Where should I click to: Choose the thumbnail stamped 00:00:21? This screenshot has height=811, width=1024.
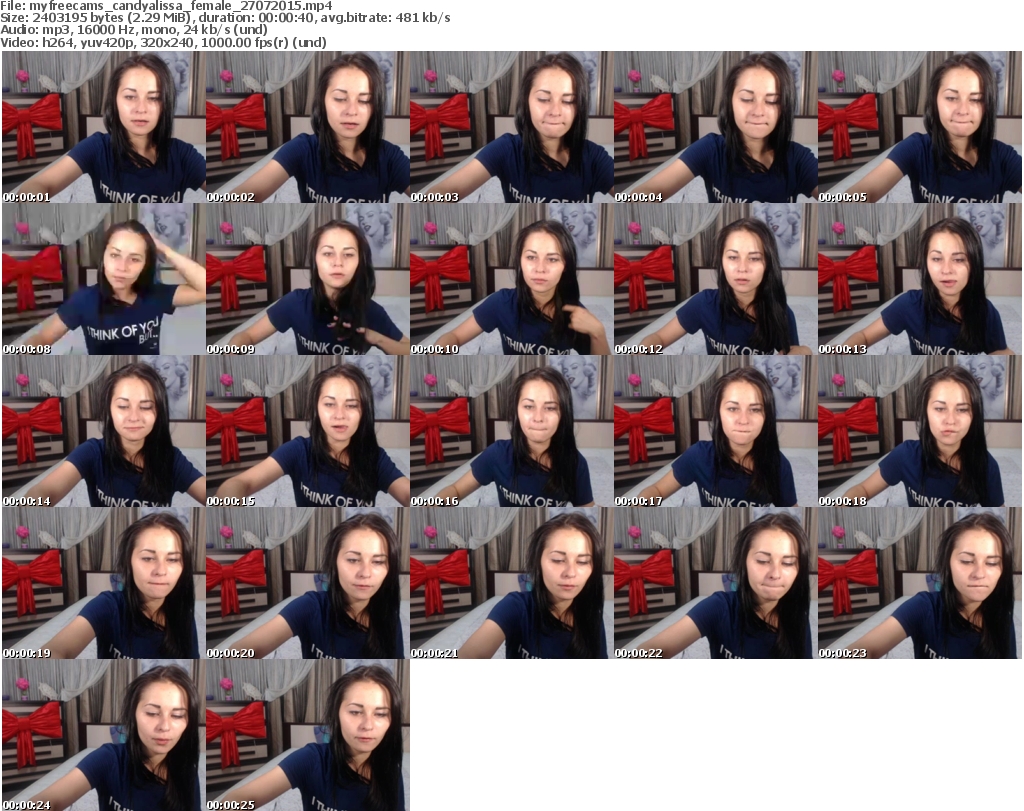(x=511, y=583)
